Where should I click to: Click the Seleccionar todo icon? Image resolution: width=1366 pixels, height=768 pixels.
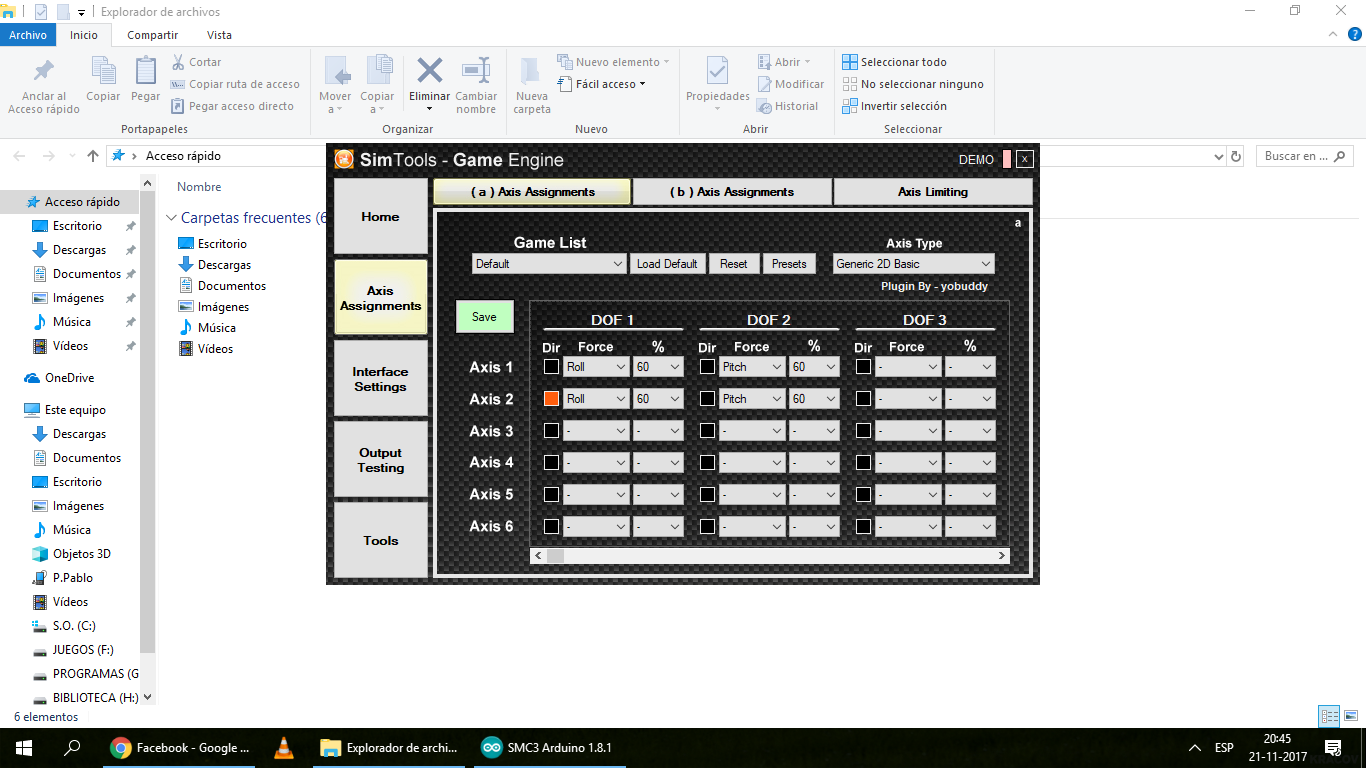pyautogui.click(x=850, y=62)
